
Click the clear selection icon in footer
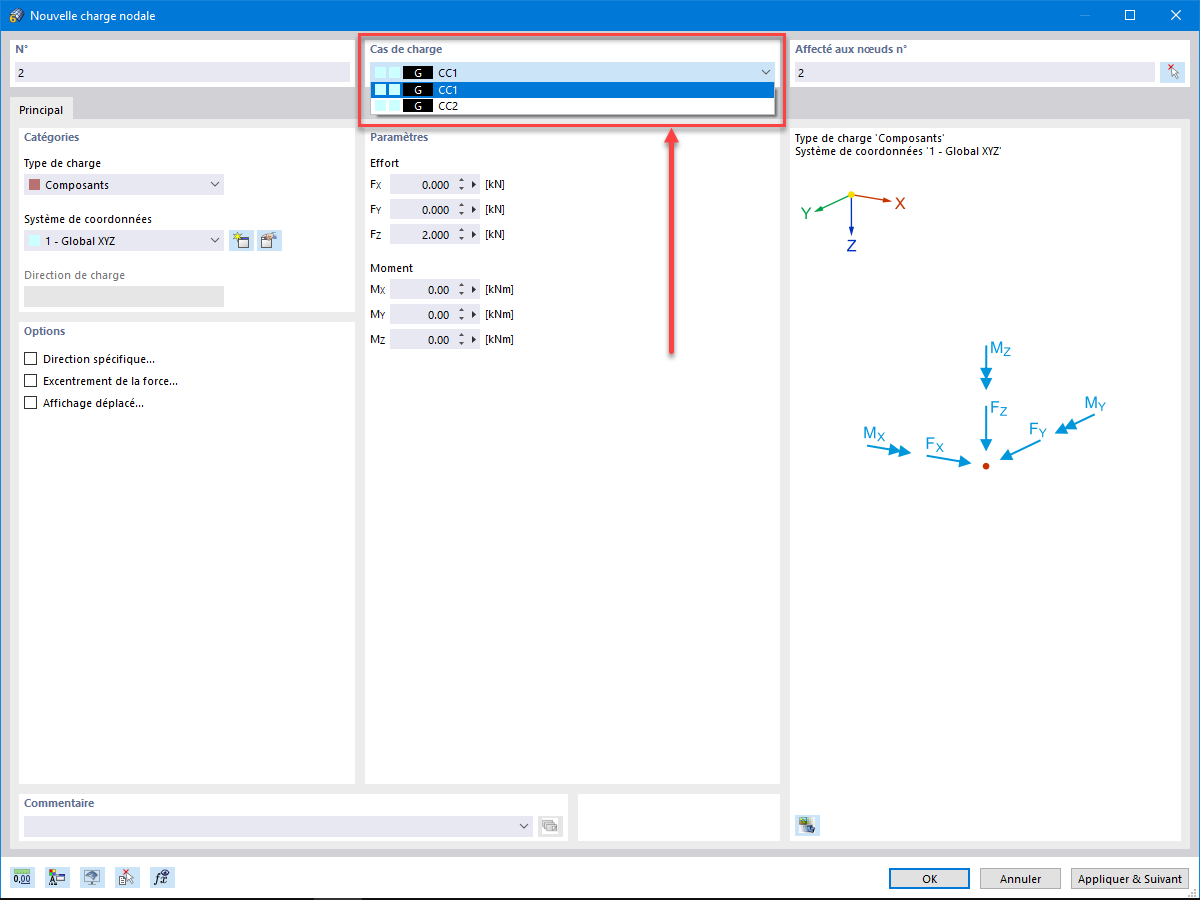click(x=127, y=878)
